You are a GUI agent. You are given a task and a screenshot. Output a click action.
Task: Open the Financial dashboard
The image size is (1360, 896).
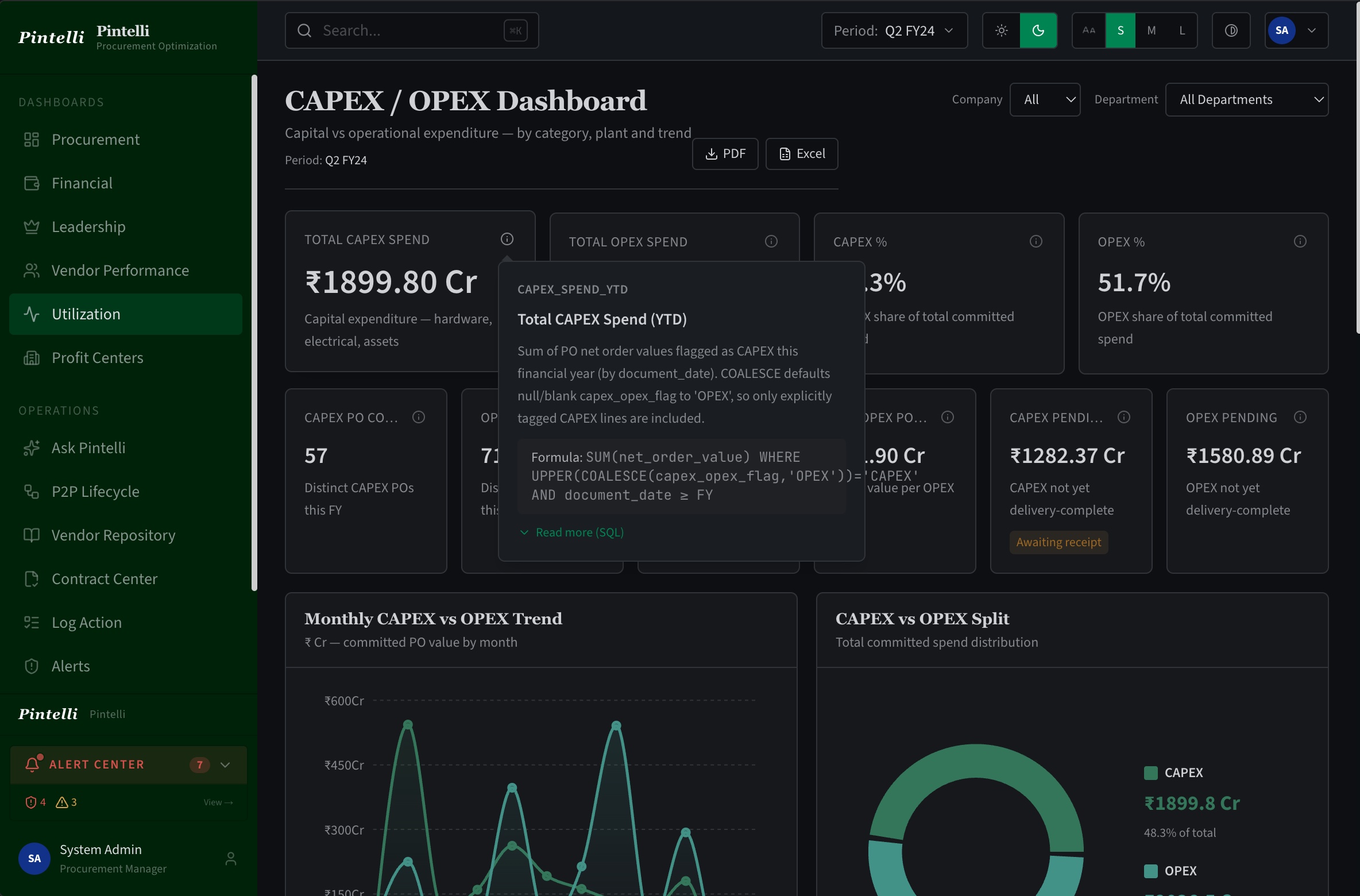tap(126, 183)
